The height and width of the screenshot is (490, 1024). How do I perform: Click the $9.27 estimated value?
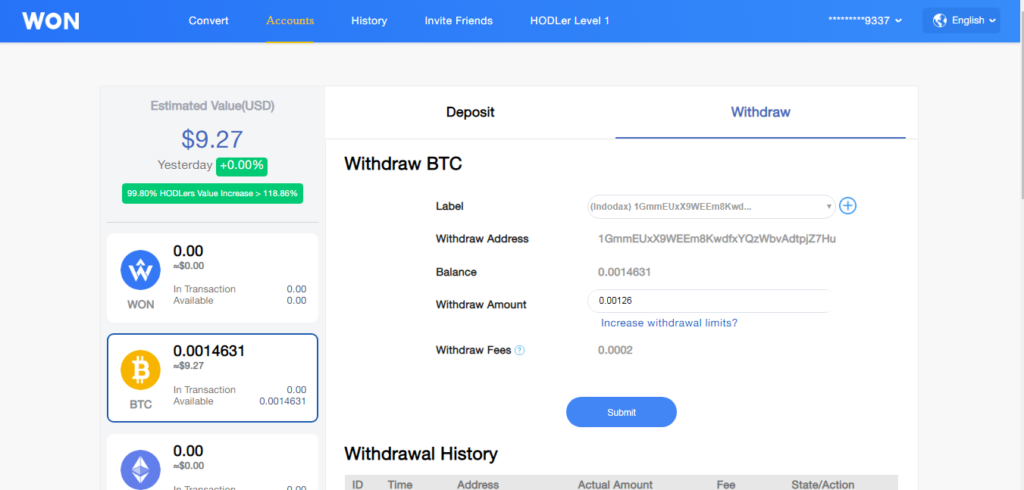pyautogui.click(x=212, y=139)
